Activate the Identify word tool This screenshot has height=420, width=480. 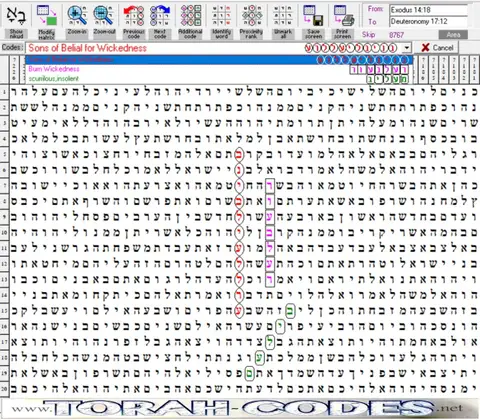tap(221, 21)
